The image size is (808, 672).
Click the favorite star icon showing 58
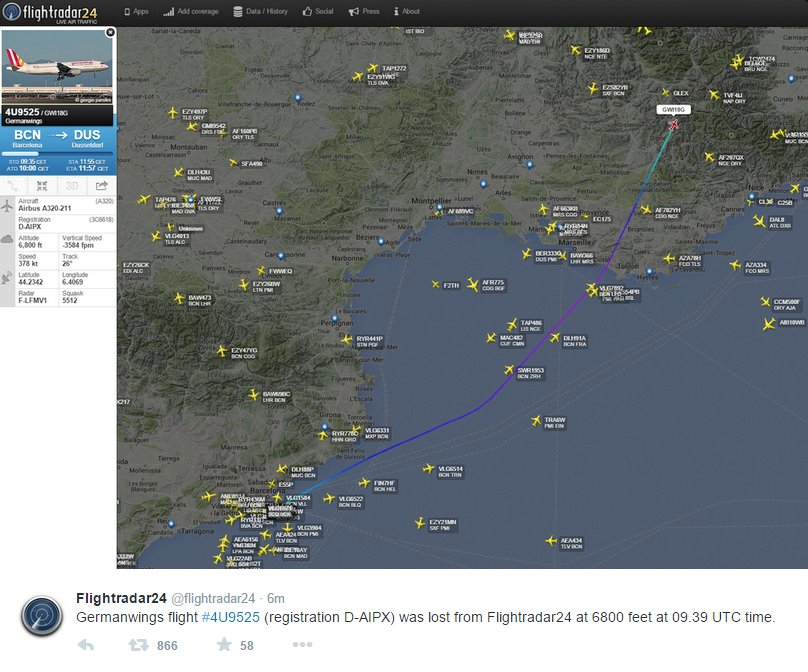tap(222, 646)
